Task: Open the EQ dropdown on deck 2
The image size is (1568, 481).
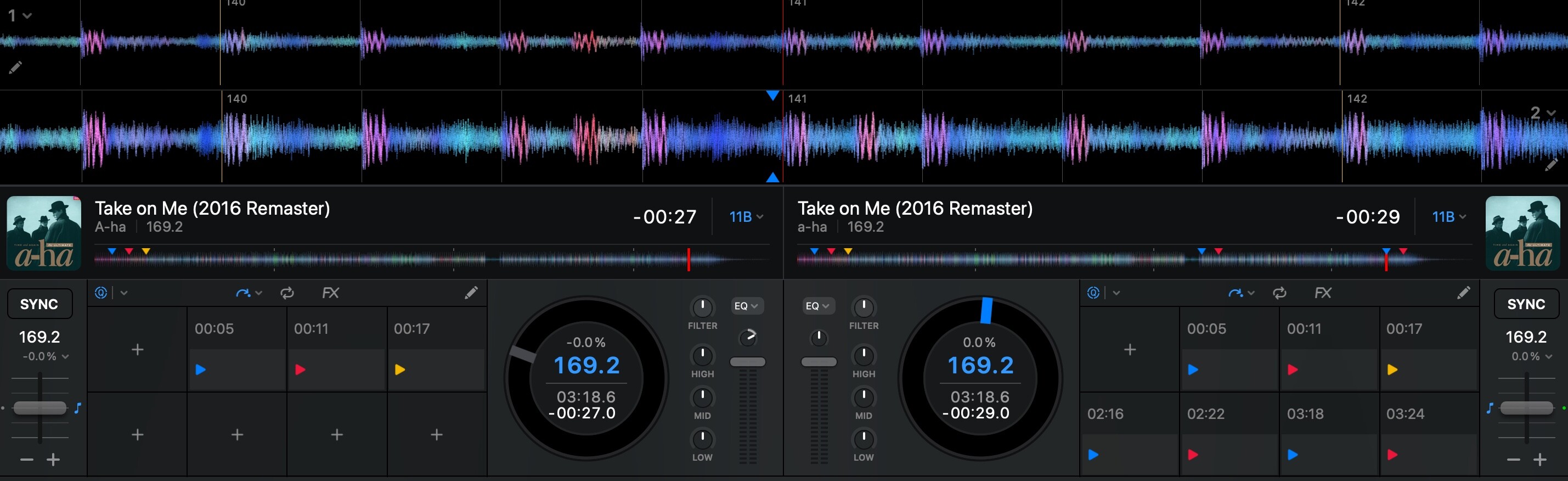Action: [x=819, y=306]
